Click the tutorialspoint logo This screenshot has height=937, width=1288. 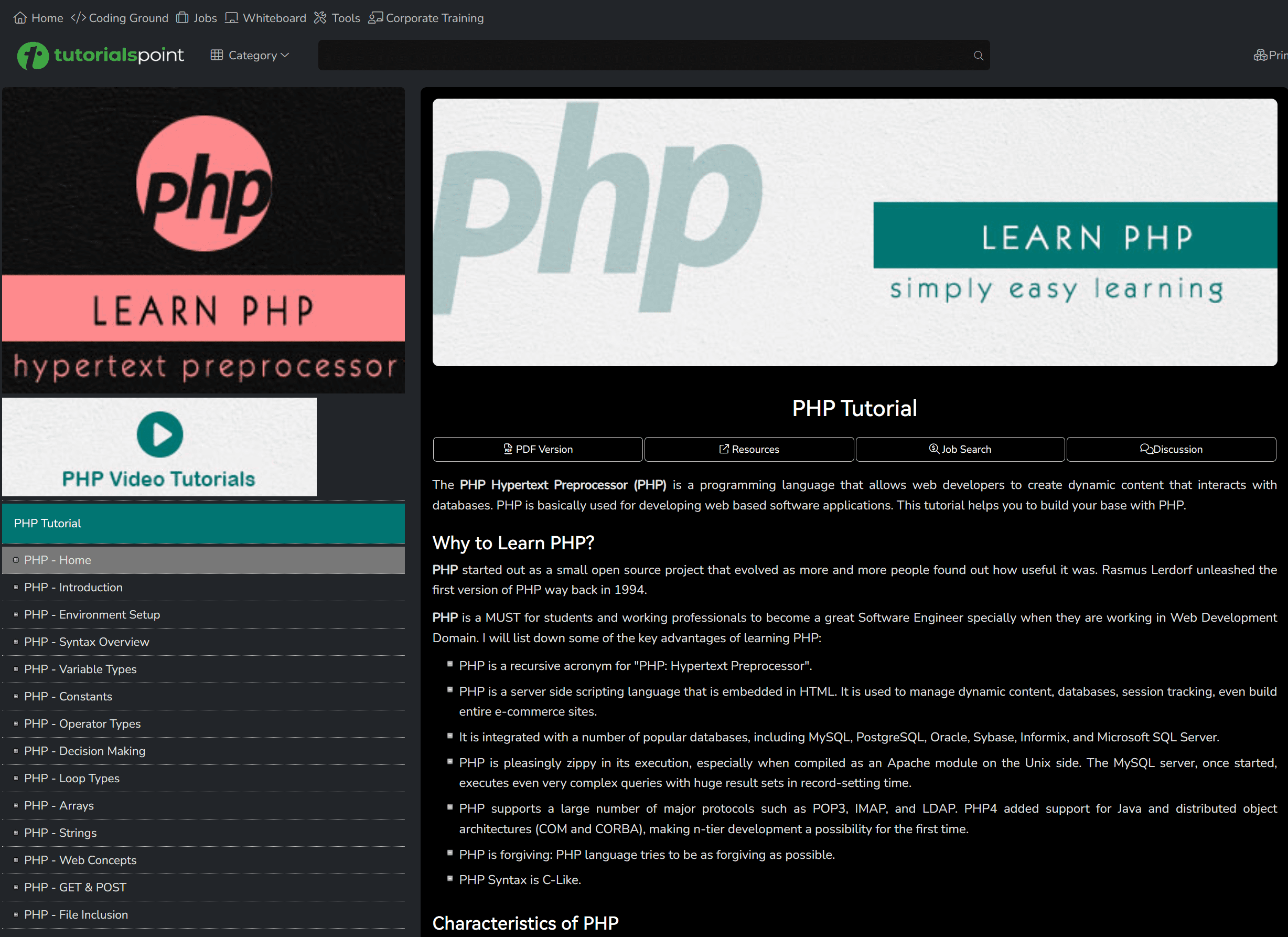pyautogui.click(x=101, y=56)
